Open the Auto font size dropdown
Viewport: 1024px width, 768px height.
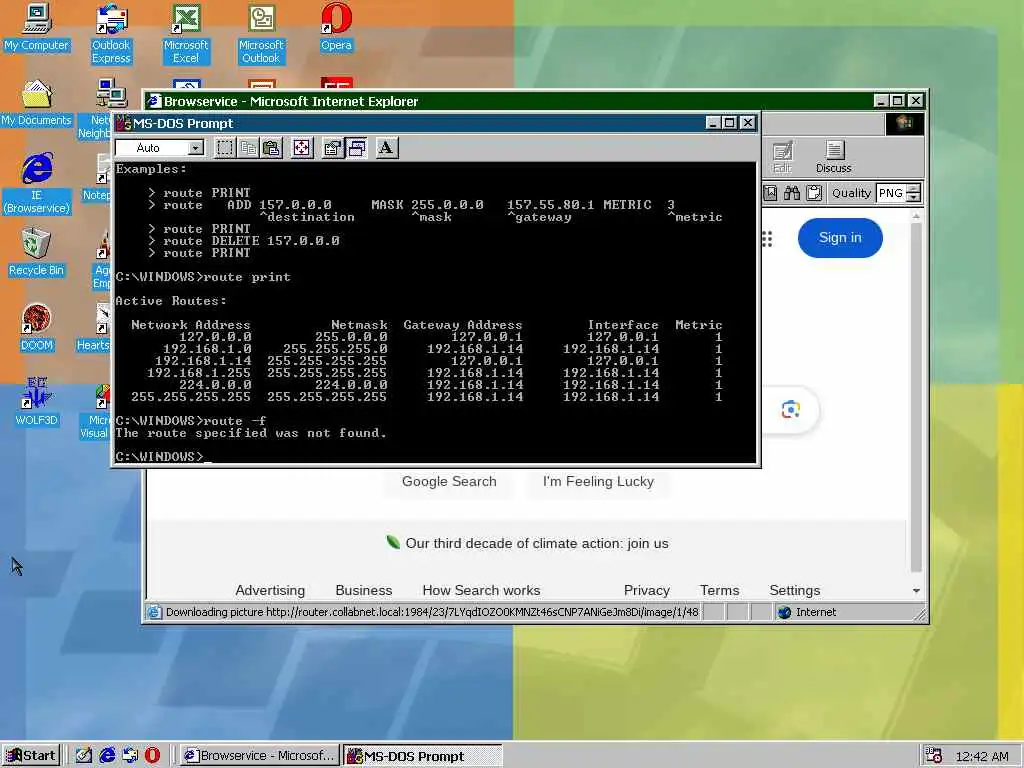(195, 148)
